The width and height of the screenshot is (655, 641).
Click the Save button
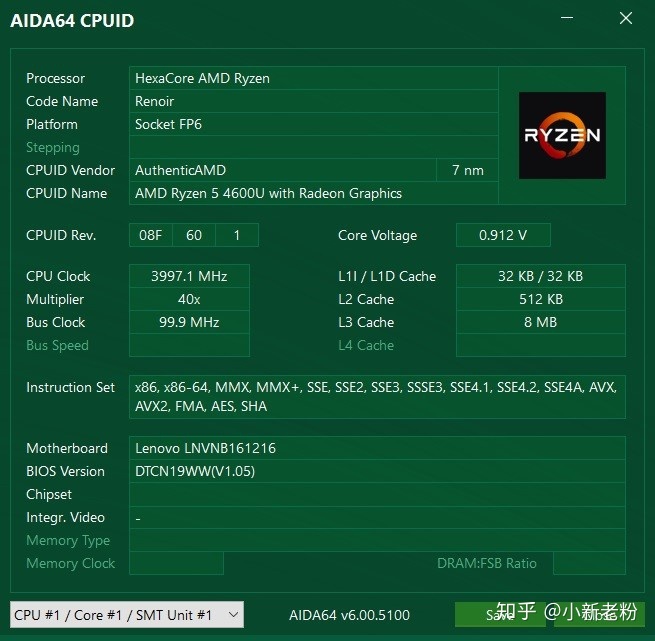[500, 614]
